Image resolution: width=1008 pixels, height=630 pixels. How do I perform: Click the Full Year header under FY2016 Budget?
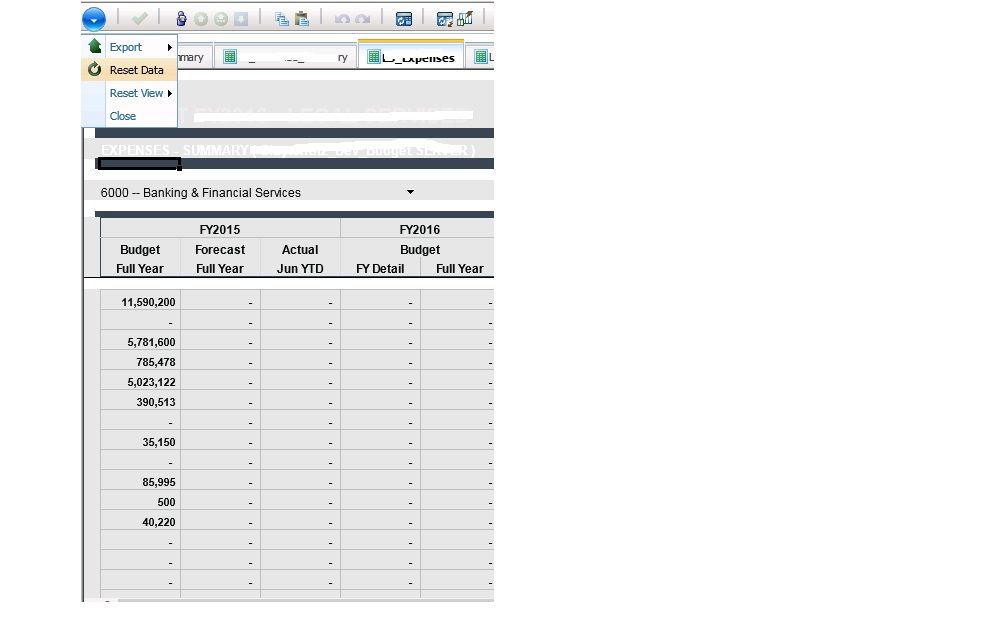459,269
